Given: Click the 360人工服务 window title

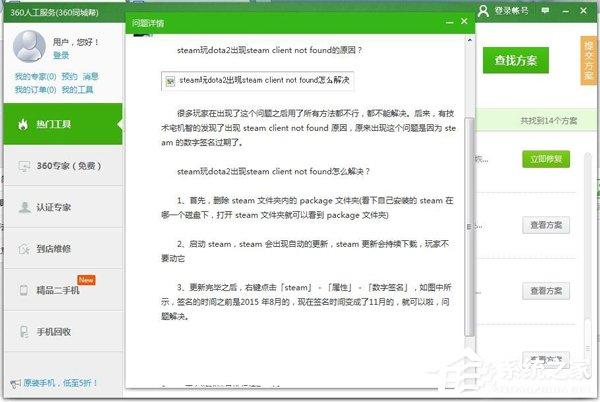Looking at the screenshot, I should point(54,13).
